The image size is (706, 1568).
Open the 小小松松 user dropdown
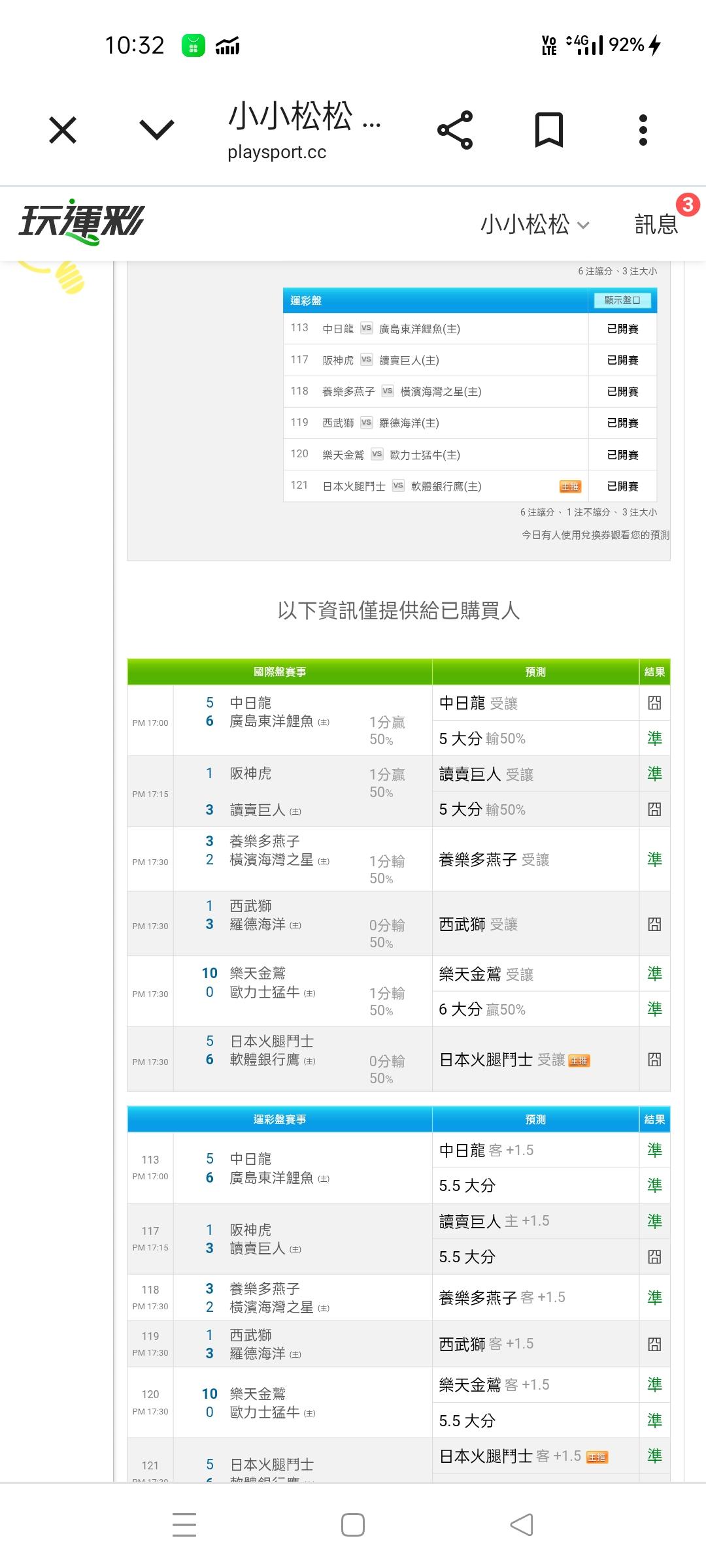[x=535, y=224]
